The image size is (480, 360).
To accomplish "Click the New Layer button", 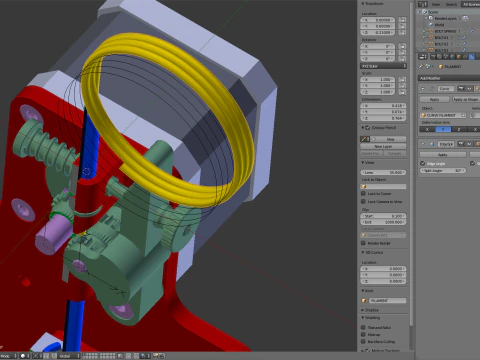I will [x=383, y=146].
